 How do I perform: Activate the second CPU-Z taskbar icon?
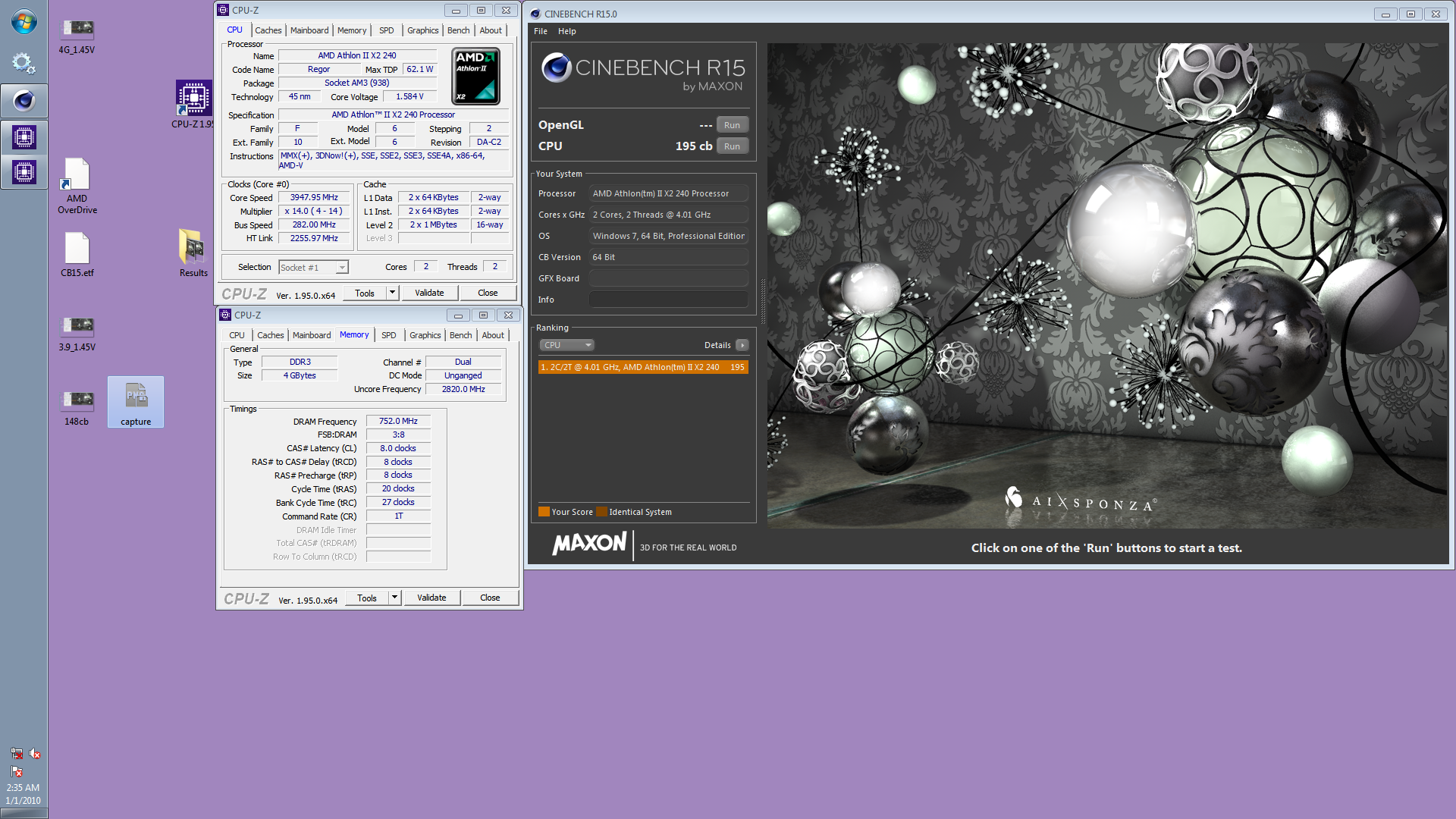24,172
